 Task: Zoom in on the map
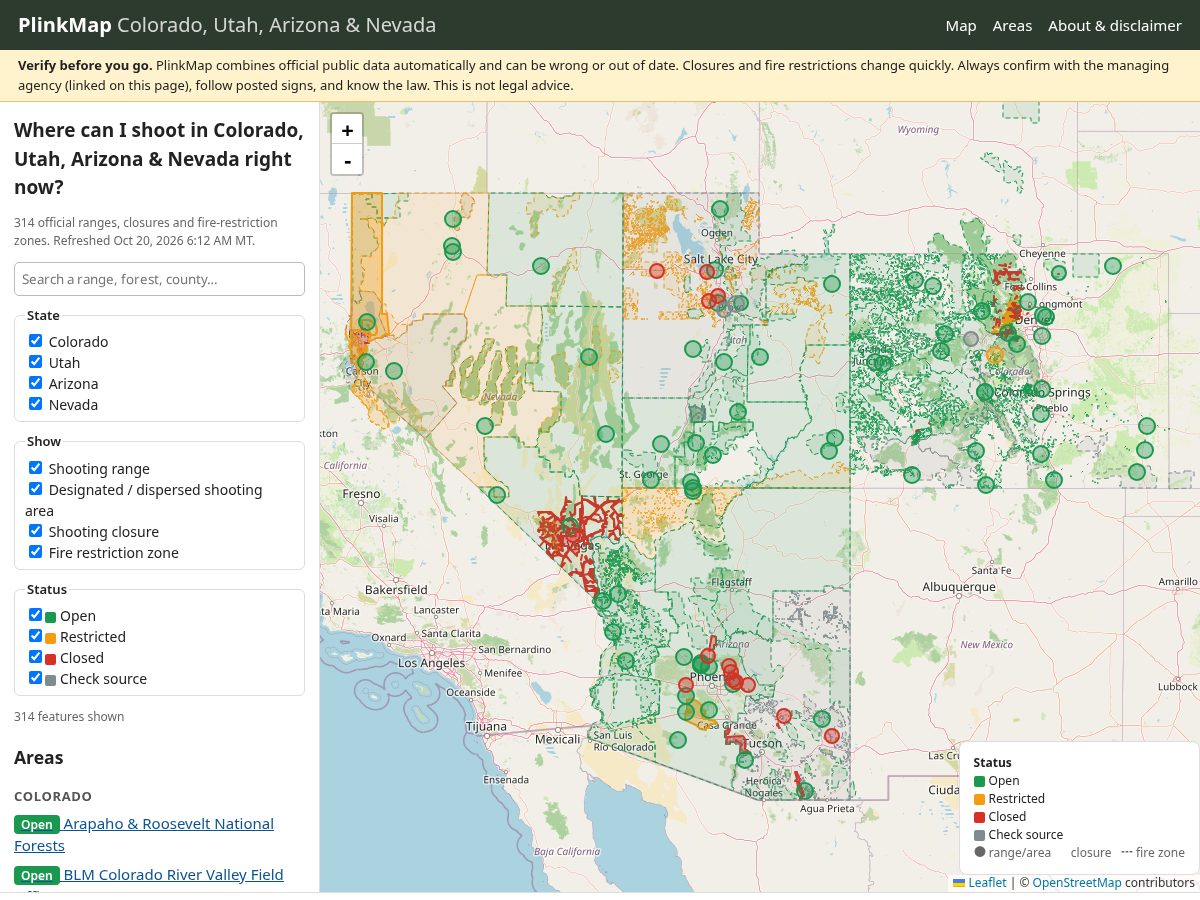347,130
